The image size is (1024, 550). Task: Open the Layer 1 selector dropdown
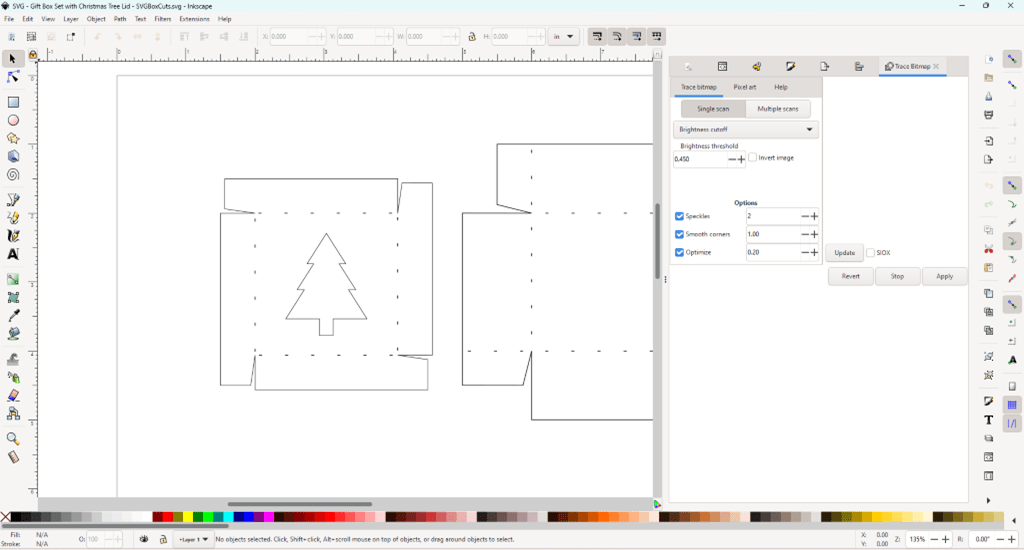tap(193, 539)
